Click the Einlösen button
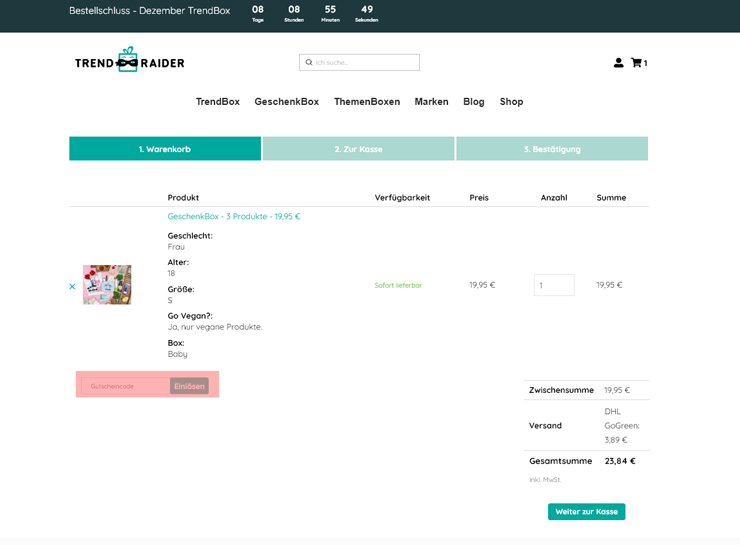The width and height of the screenshot is (740, 545). 189,386
